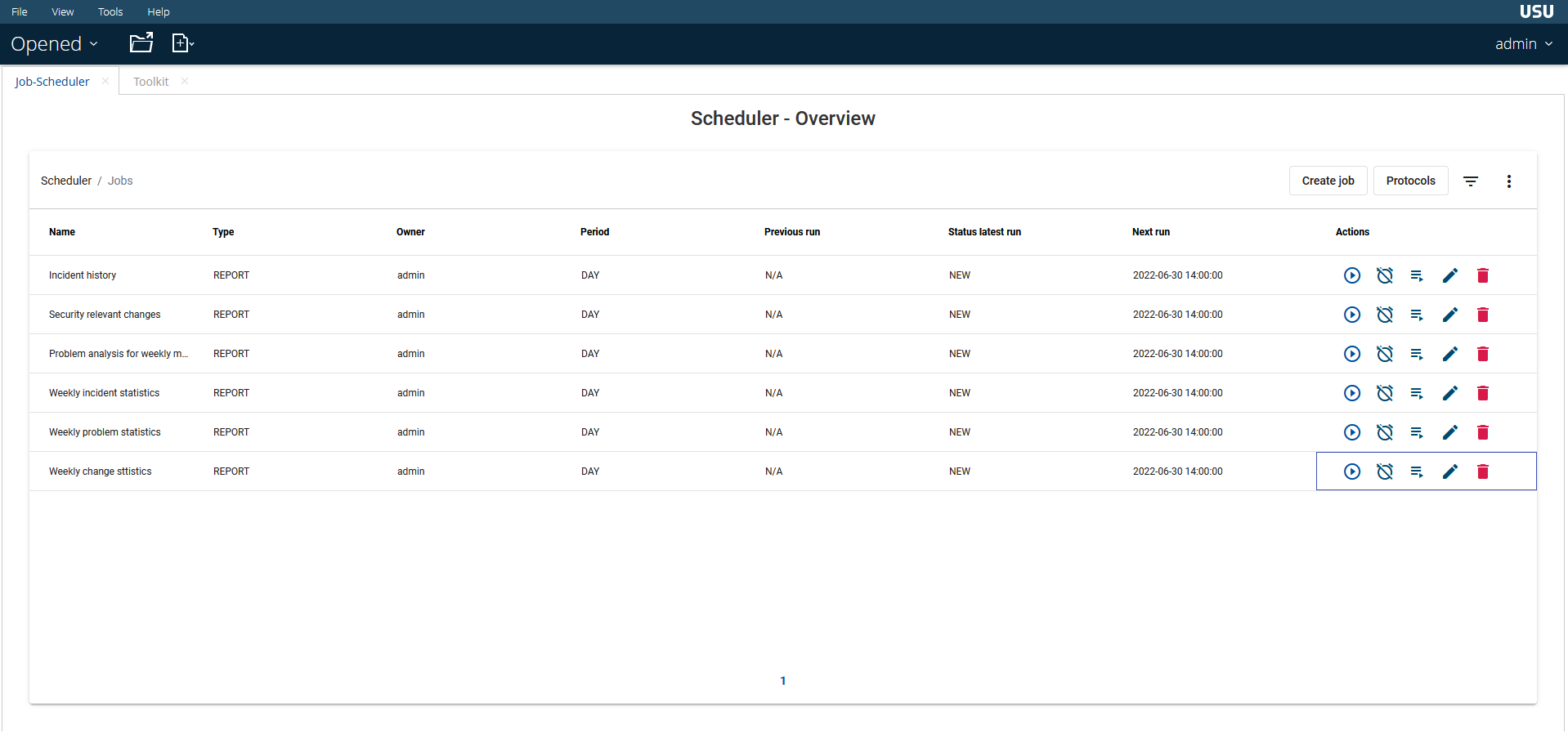
Task: Deactivate schedule for Problem analysis job
Action: point(1385,354)
